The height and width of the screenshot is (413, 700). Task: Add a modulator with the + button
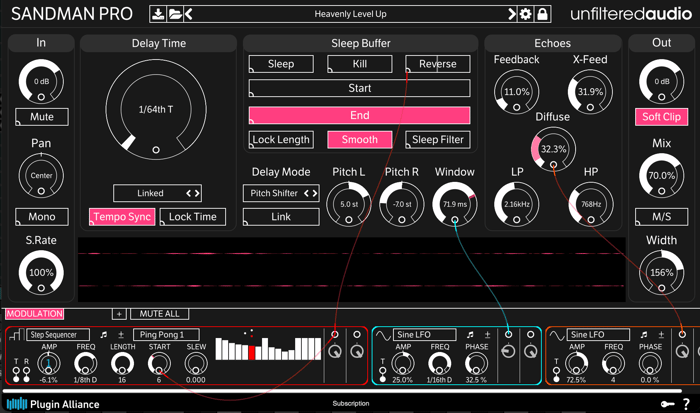coord(119,314)
